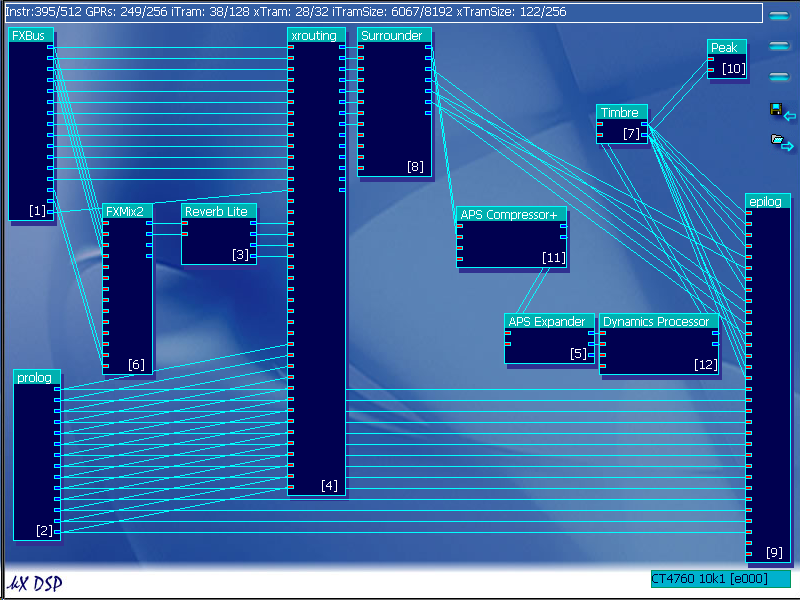Click block number [2] on prolog

[x=44, y=530]
